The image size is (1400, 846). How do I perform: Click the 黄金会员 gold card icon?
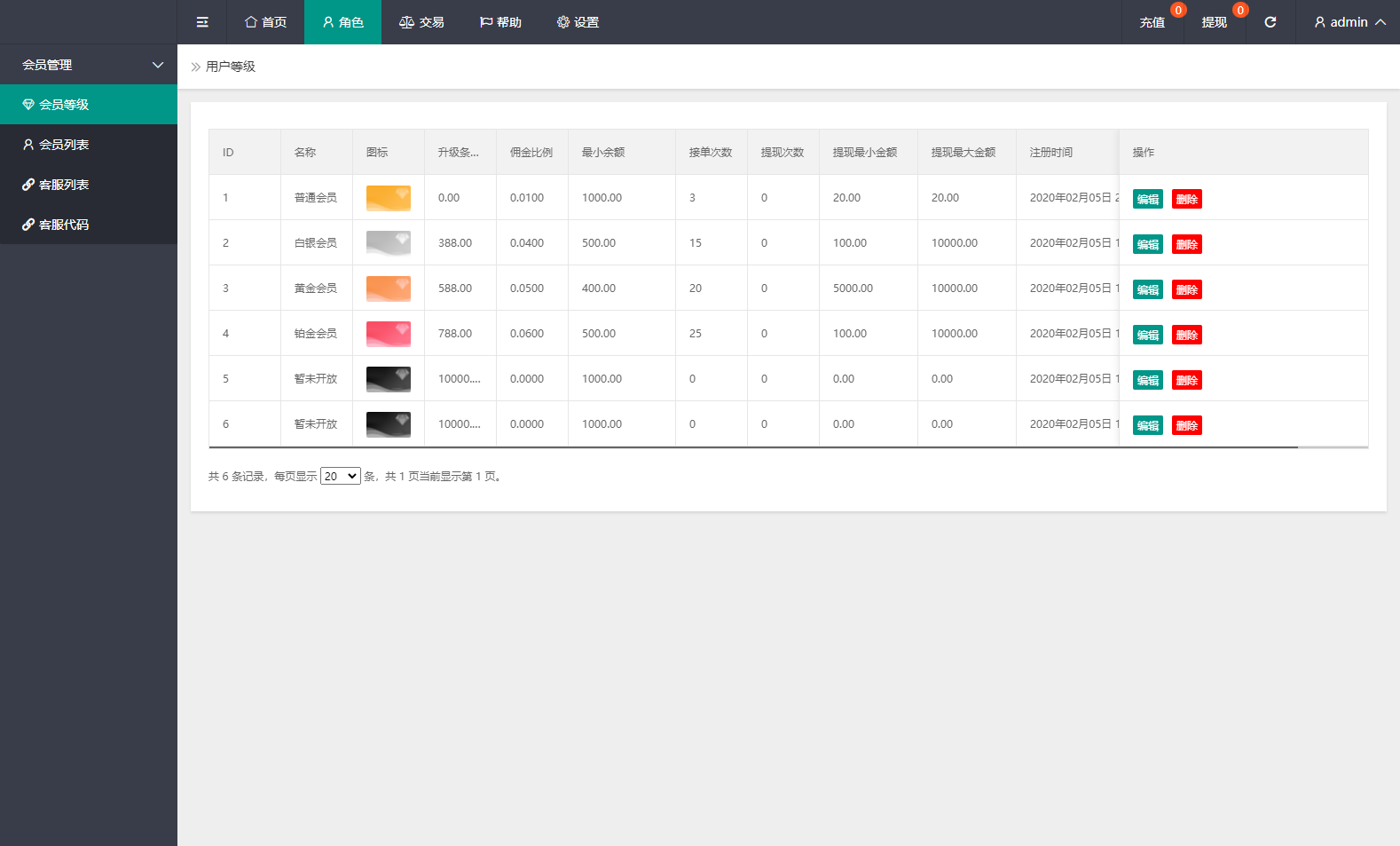pos(389,289)
